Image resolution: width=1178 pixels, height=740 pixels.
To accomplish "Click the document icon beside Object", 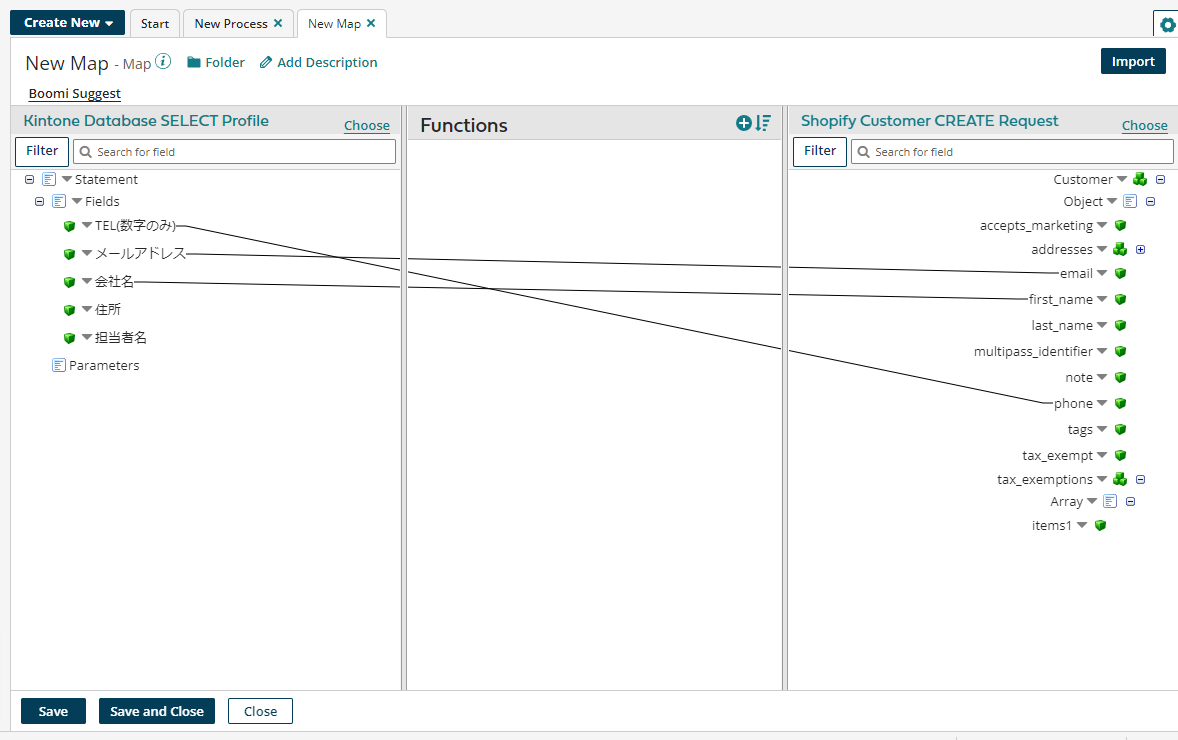I will (1130, 201).
